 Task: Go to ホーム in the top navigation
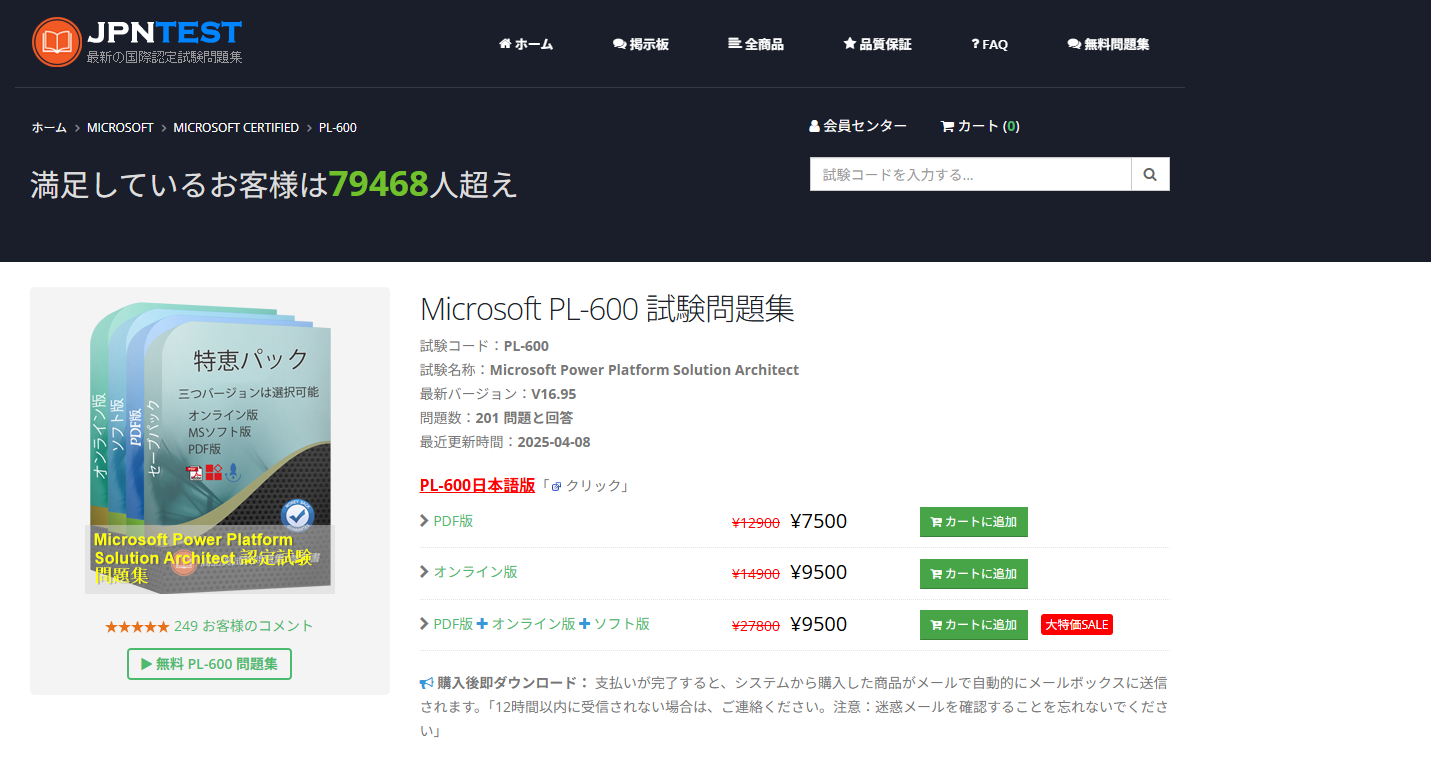pos(526,44)
